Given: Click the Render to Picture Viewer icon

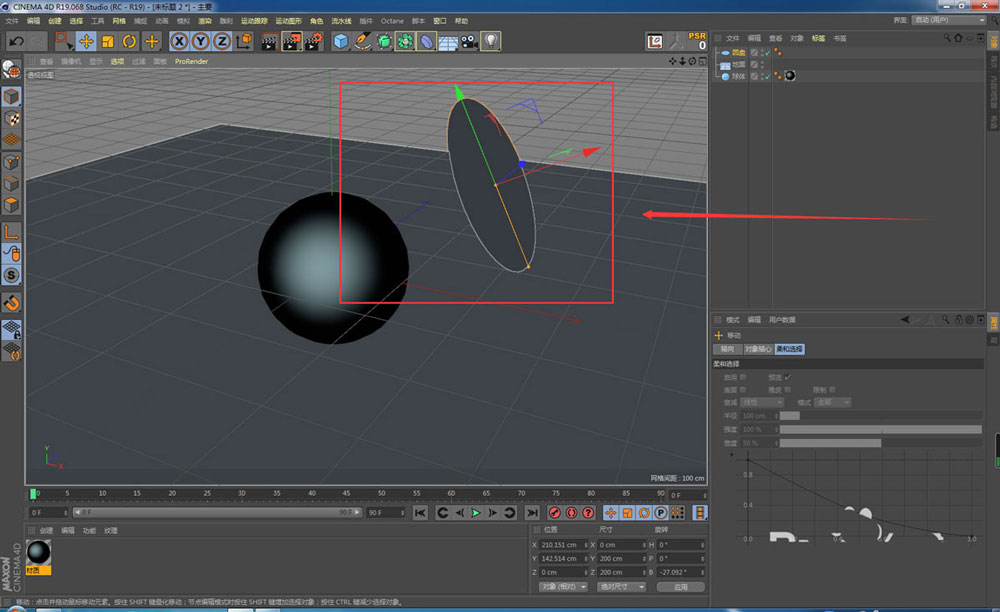Looking at the screenshot, I should 291,41.
